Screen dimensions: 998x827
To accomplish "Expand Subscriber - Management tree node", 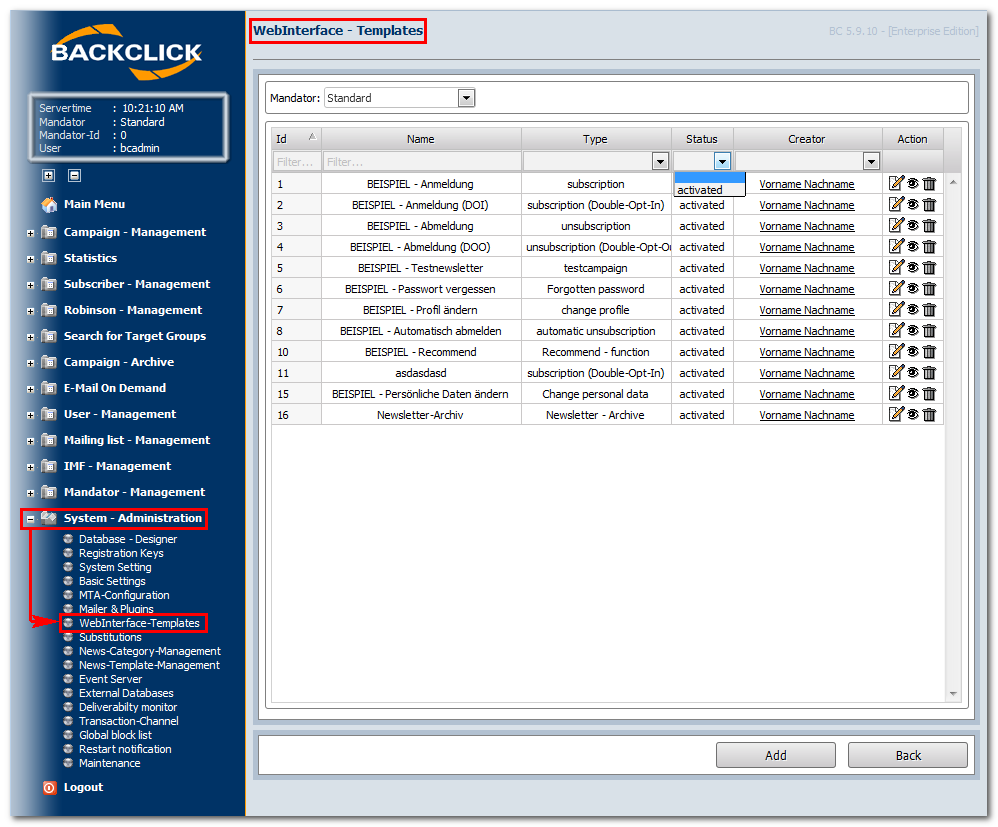I will (x=31, y=286).
